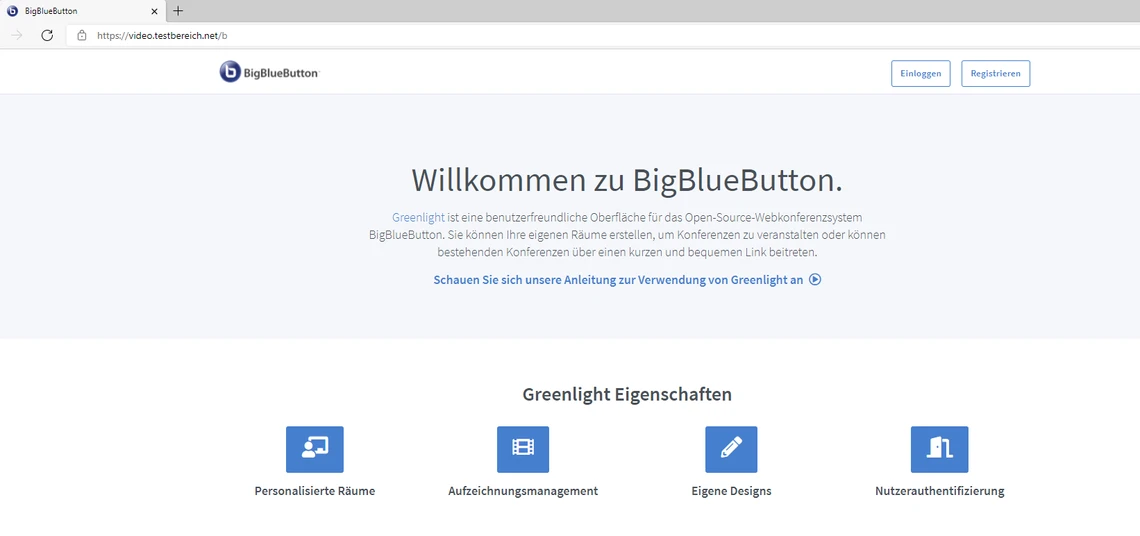Click the browser forward arrow
Viewport: 1140px width, 536px height.
(x=17, y=35)
